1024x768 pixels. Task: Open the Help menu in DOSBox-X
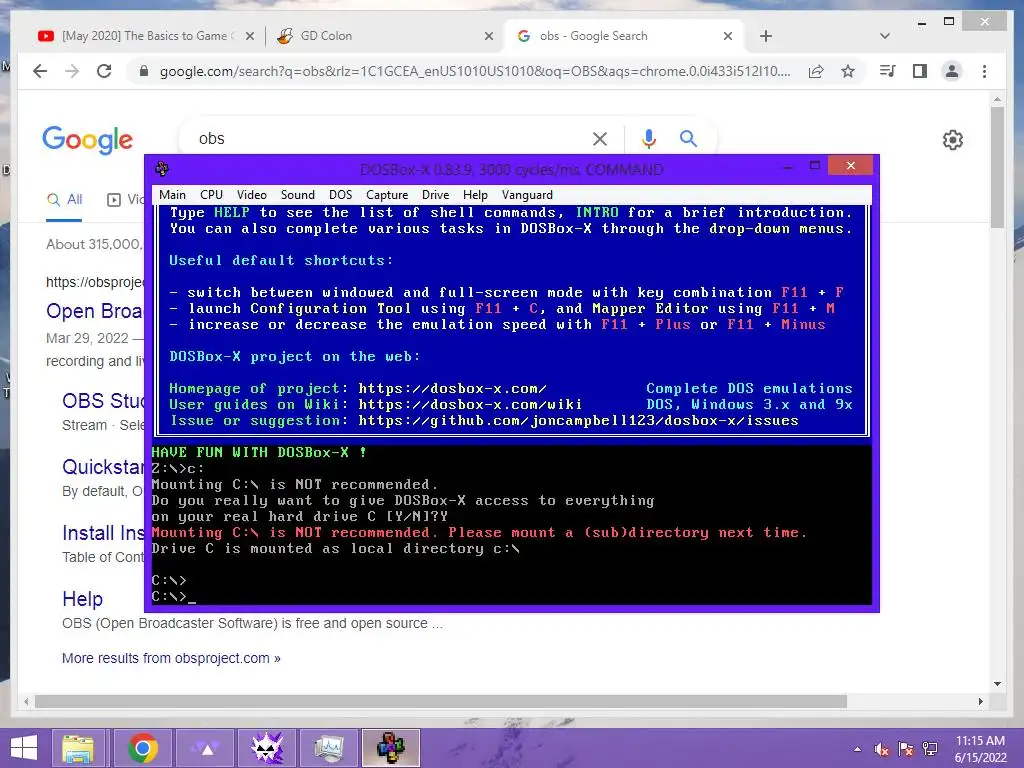coord(475,195)
